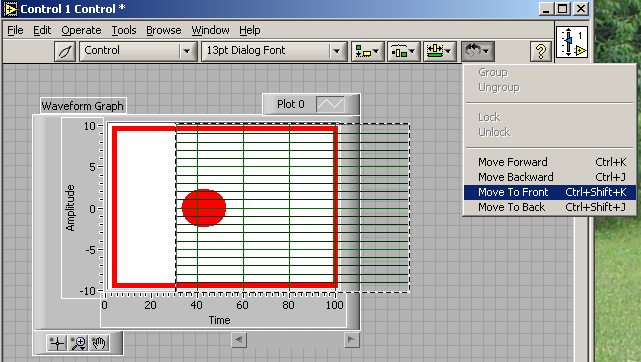Viewport: 641px width, 362px height.
Task: Select the graph zoom tool
Action: (78, 343)
